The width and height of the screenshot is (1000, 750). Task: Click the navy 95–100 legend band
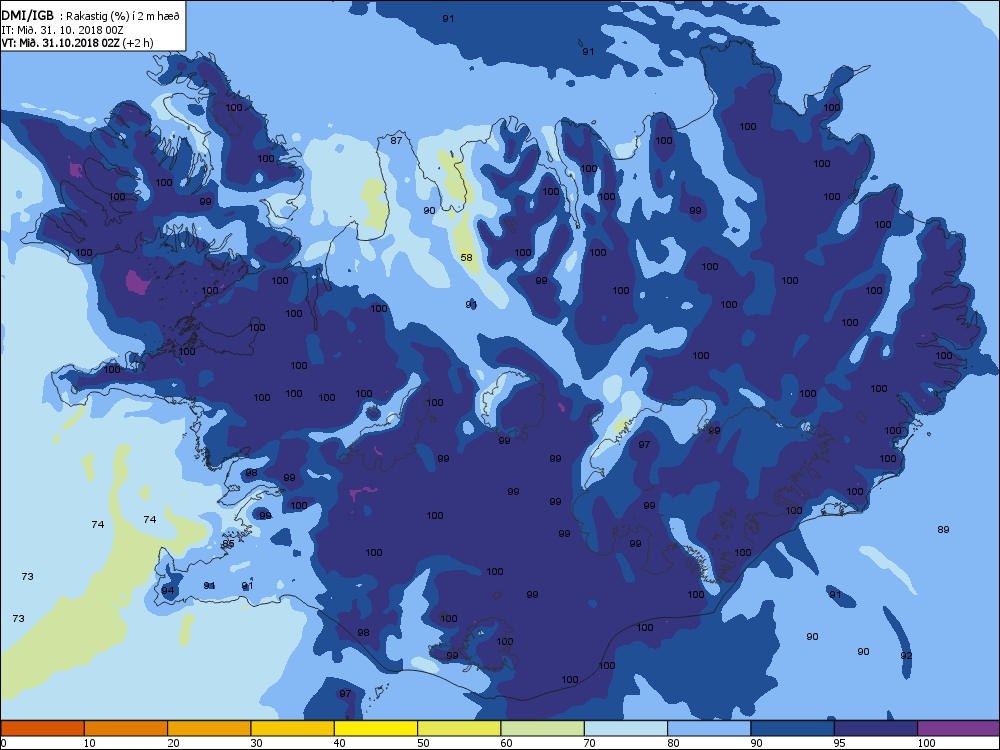876,728
